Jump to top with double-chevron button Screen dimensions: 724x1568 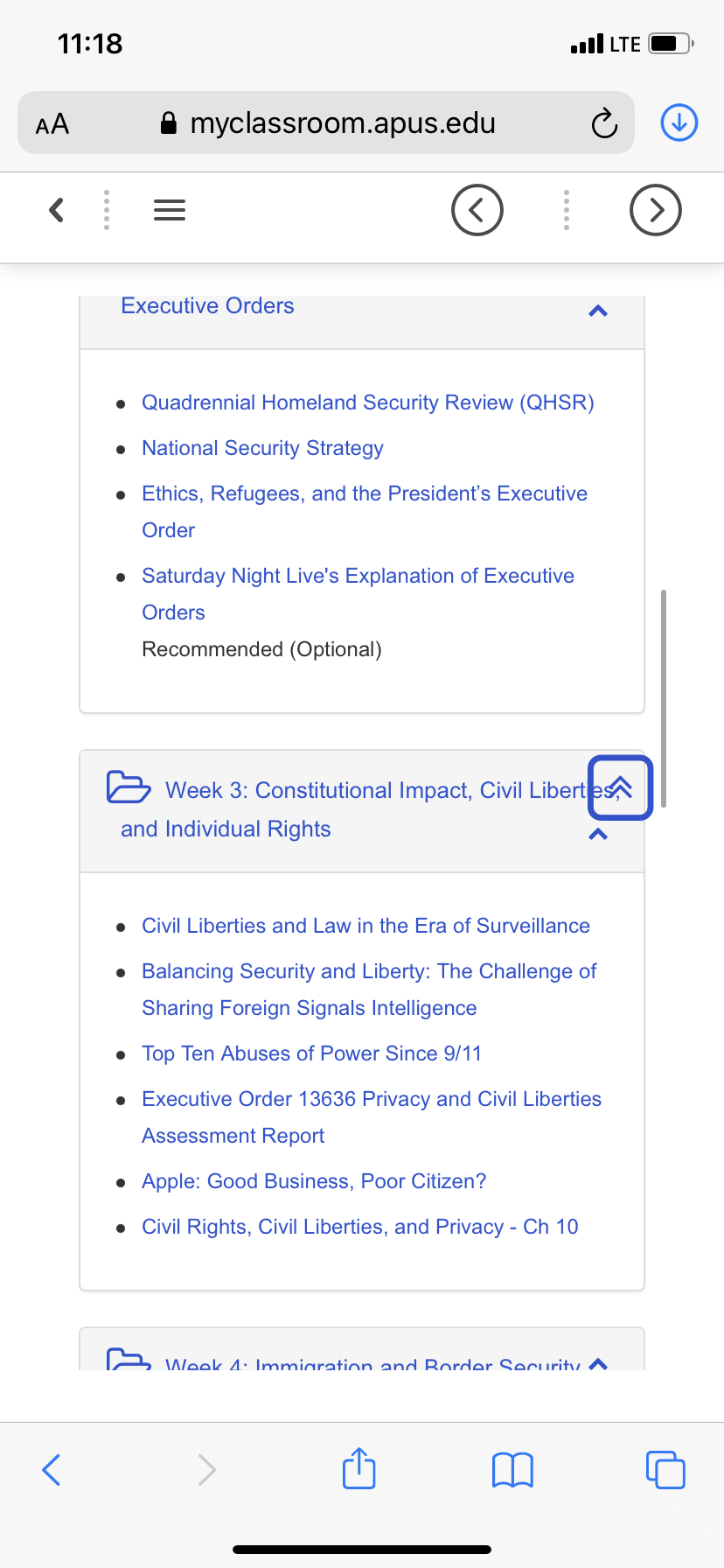(621, 787)
